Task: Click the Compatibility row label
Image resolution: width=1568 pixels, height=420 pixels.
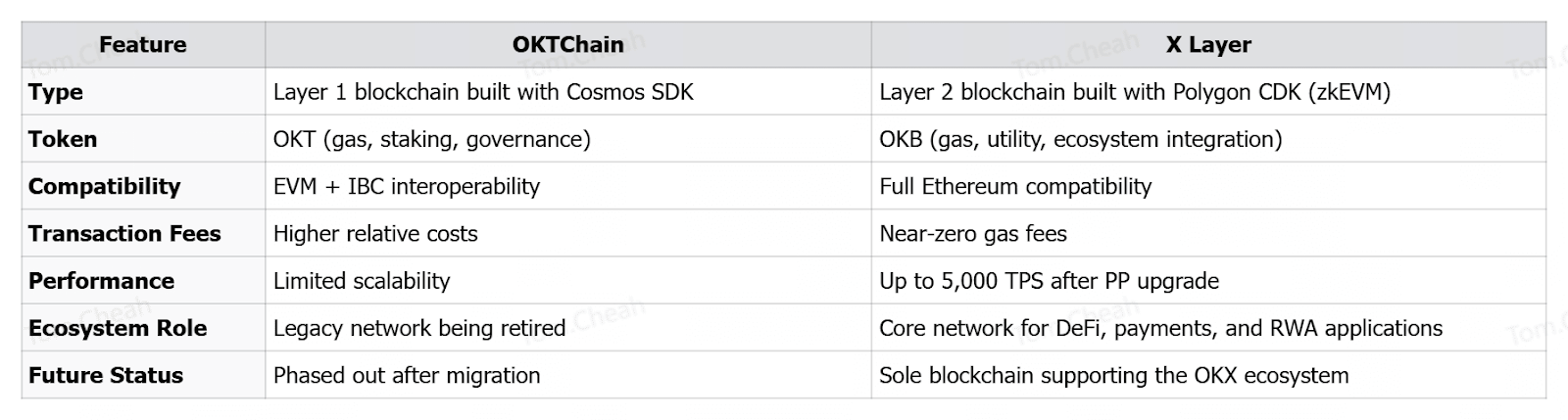Action: click(x=104, y=186)
